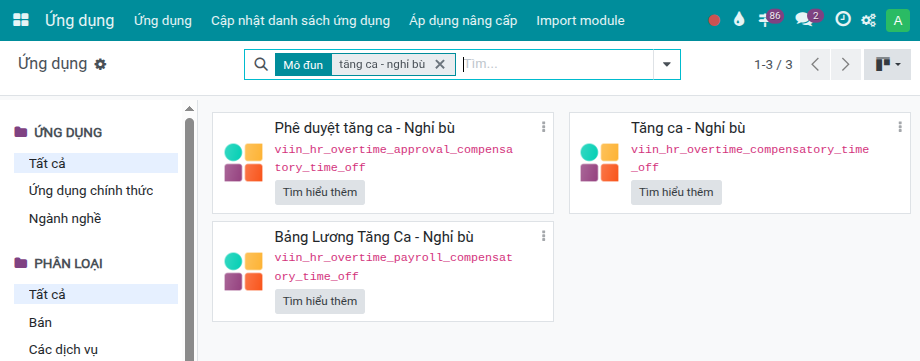Go to next page of results
Image resolution: width=920 pixels, height=361 pixels.
click(x=845, y=65)
